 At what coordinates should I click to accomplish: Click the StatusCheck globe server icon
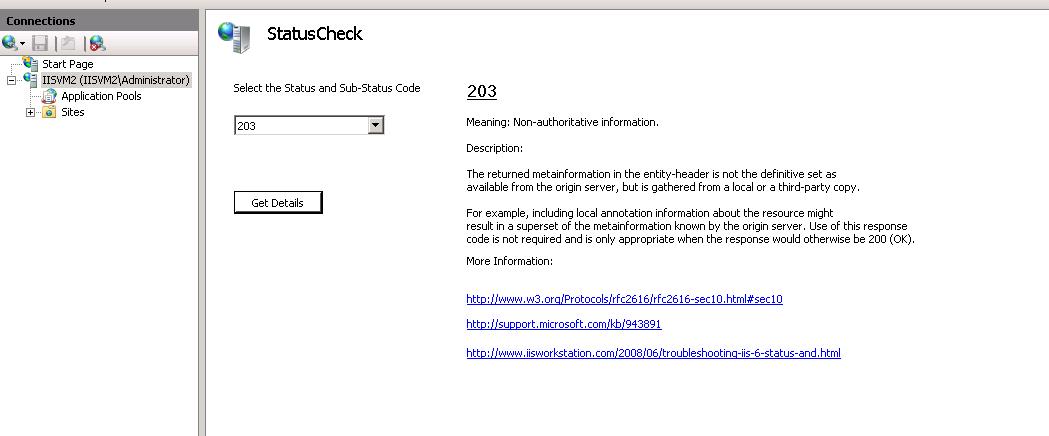[x=235, y=37]
